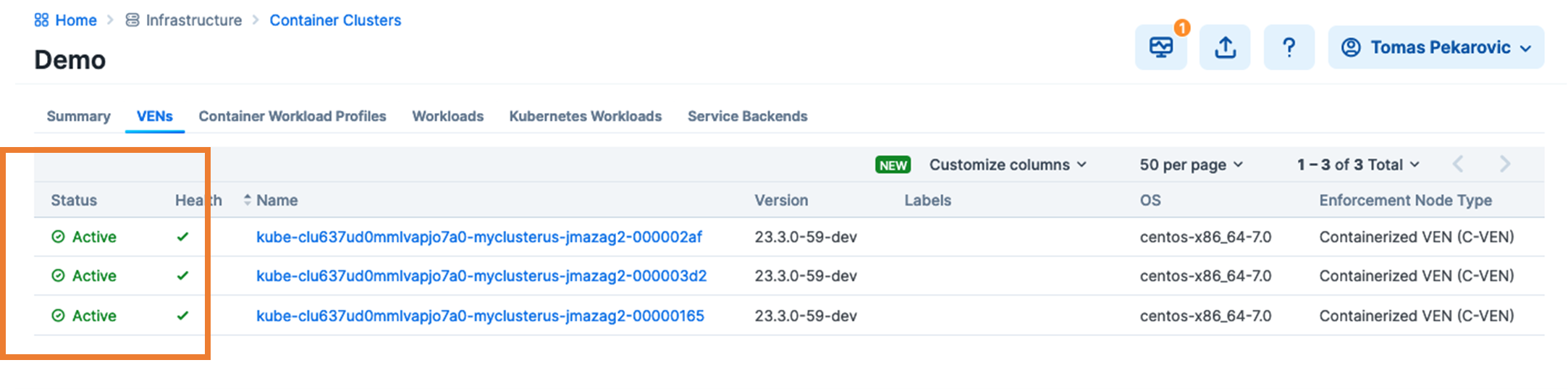Switch to the Summary tab
Screen dimensions: 1568x389
78,116
